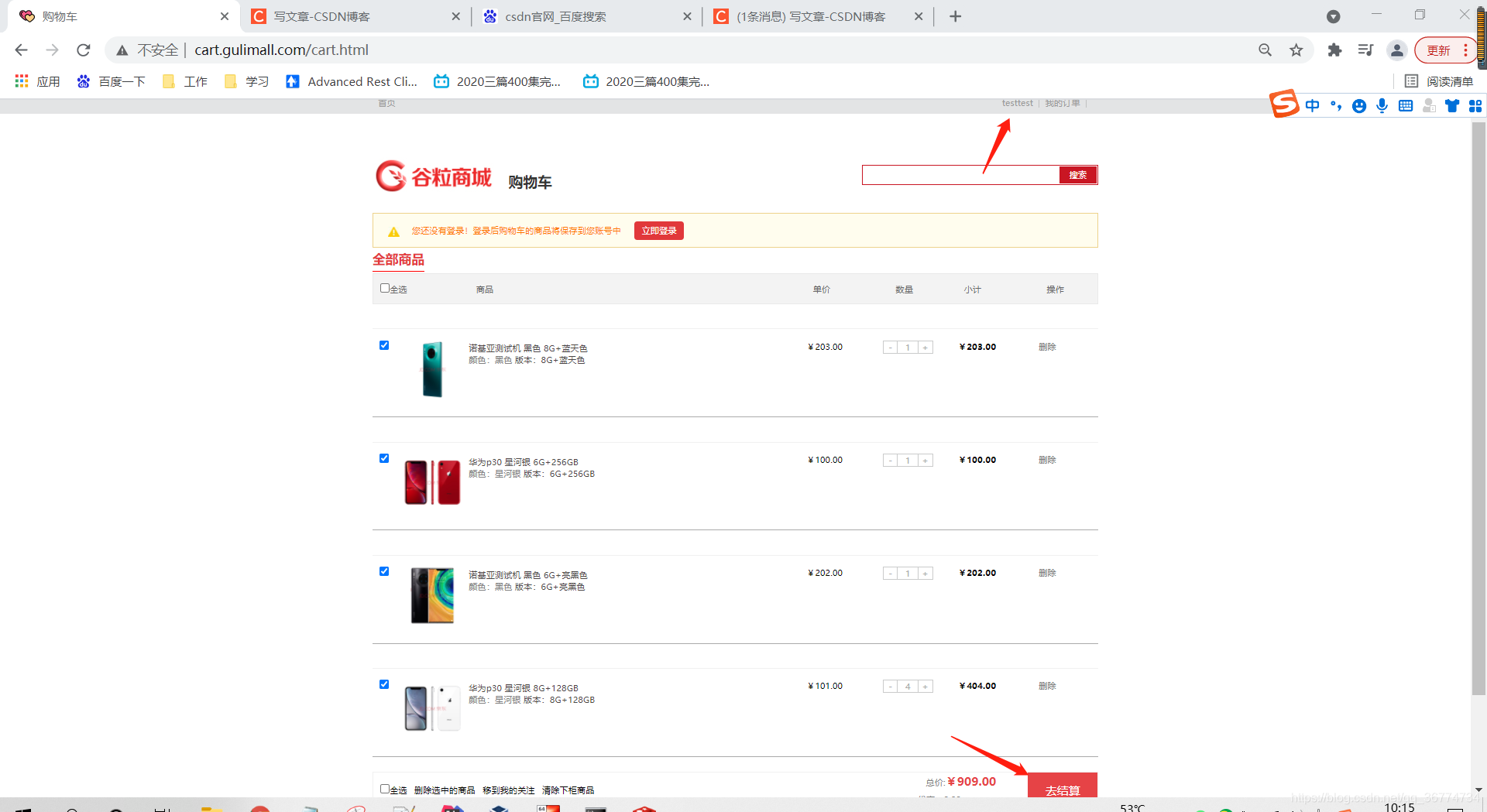Close the 购物车 tab
Viewport: 1487px width, 812px height.
click(x=225, y=16)
